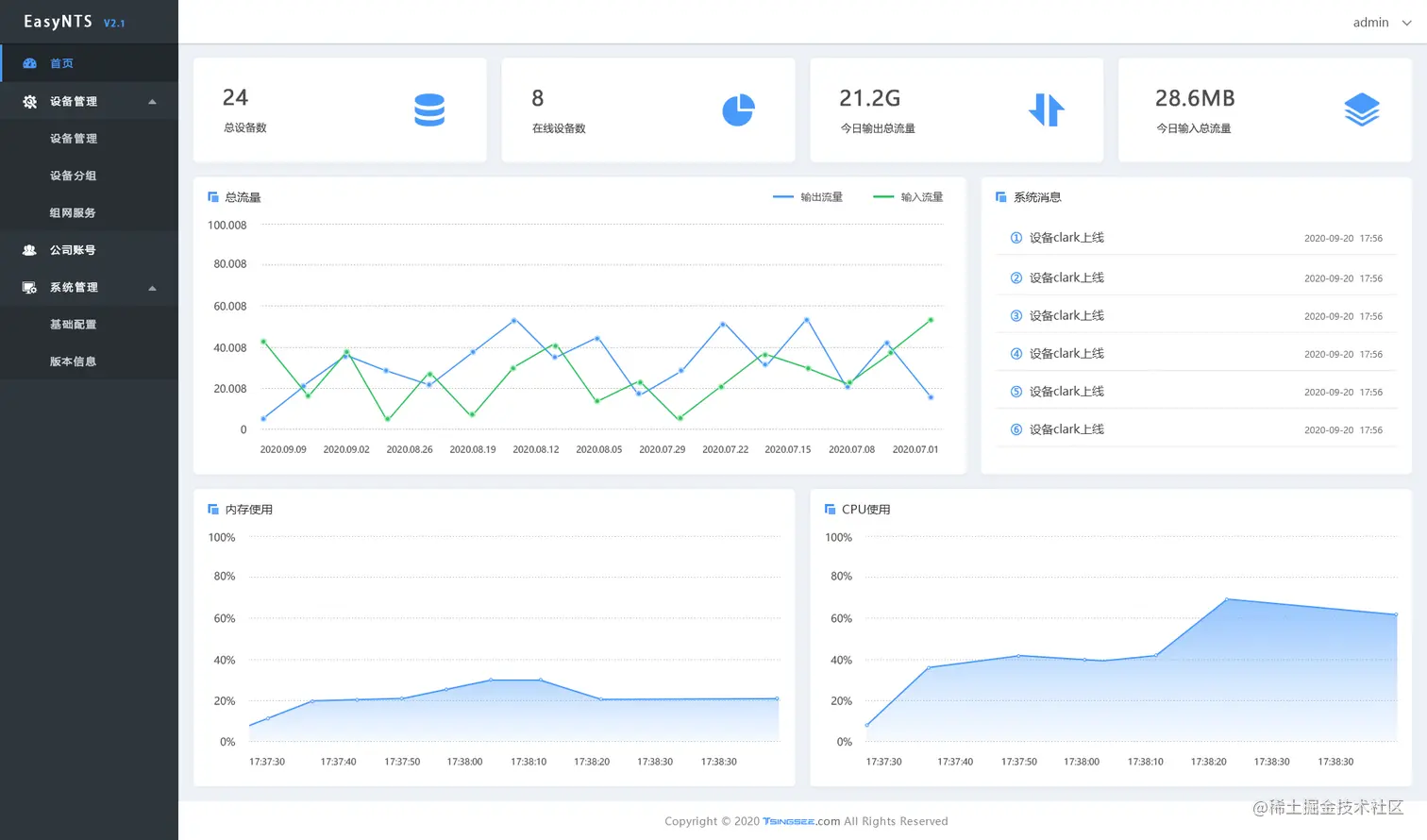Click the pie chart icon on 在线设备数 card
The image size is (1427, 840).
pos(738,109)
